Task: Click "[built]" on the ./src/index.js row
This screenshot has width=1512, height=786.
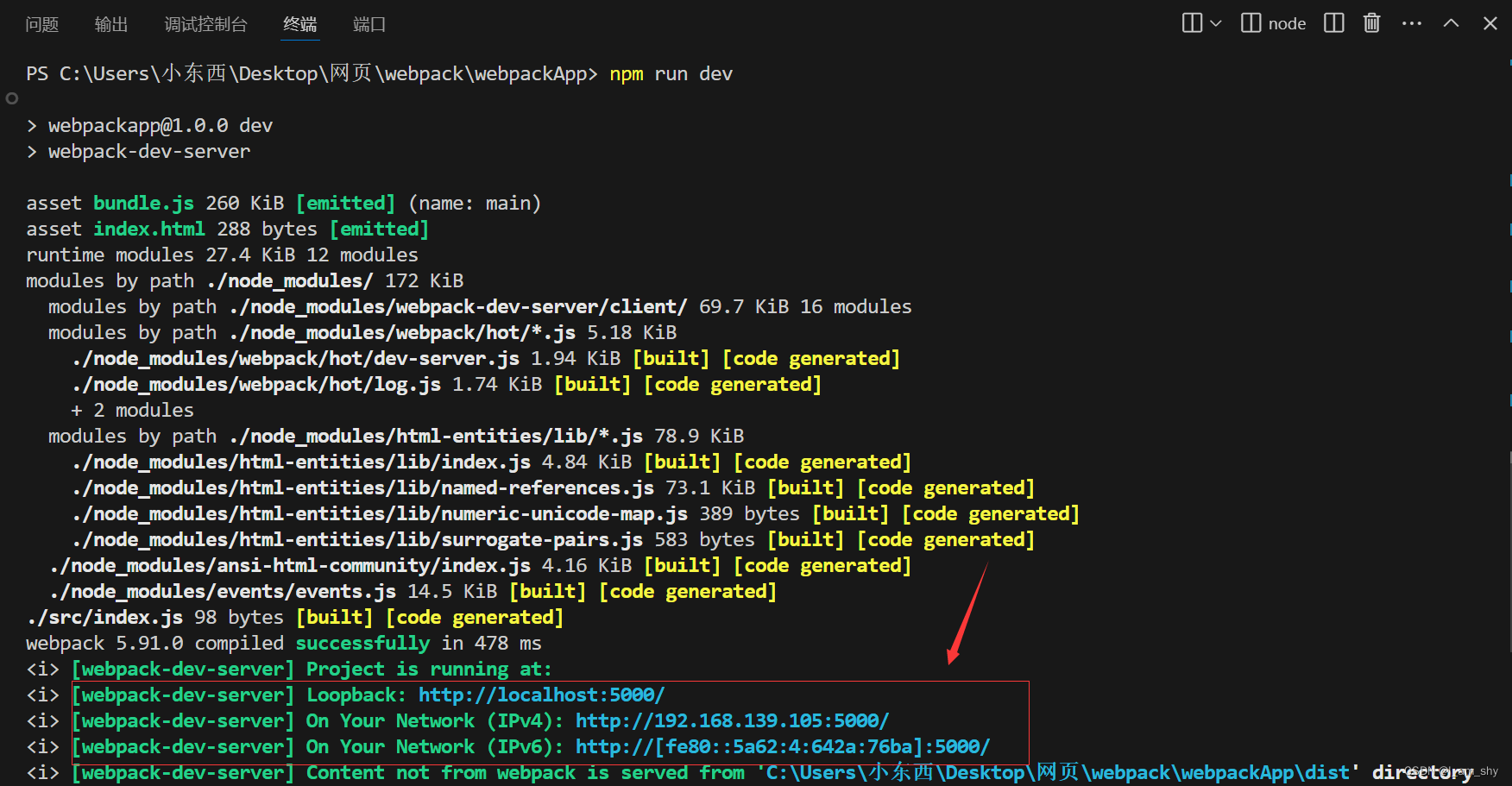Action: pyautogui.click(x=335, y=618)
